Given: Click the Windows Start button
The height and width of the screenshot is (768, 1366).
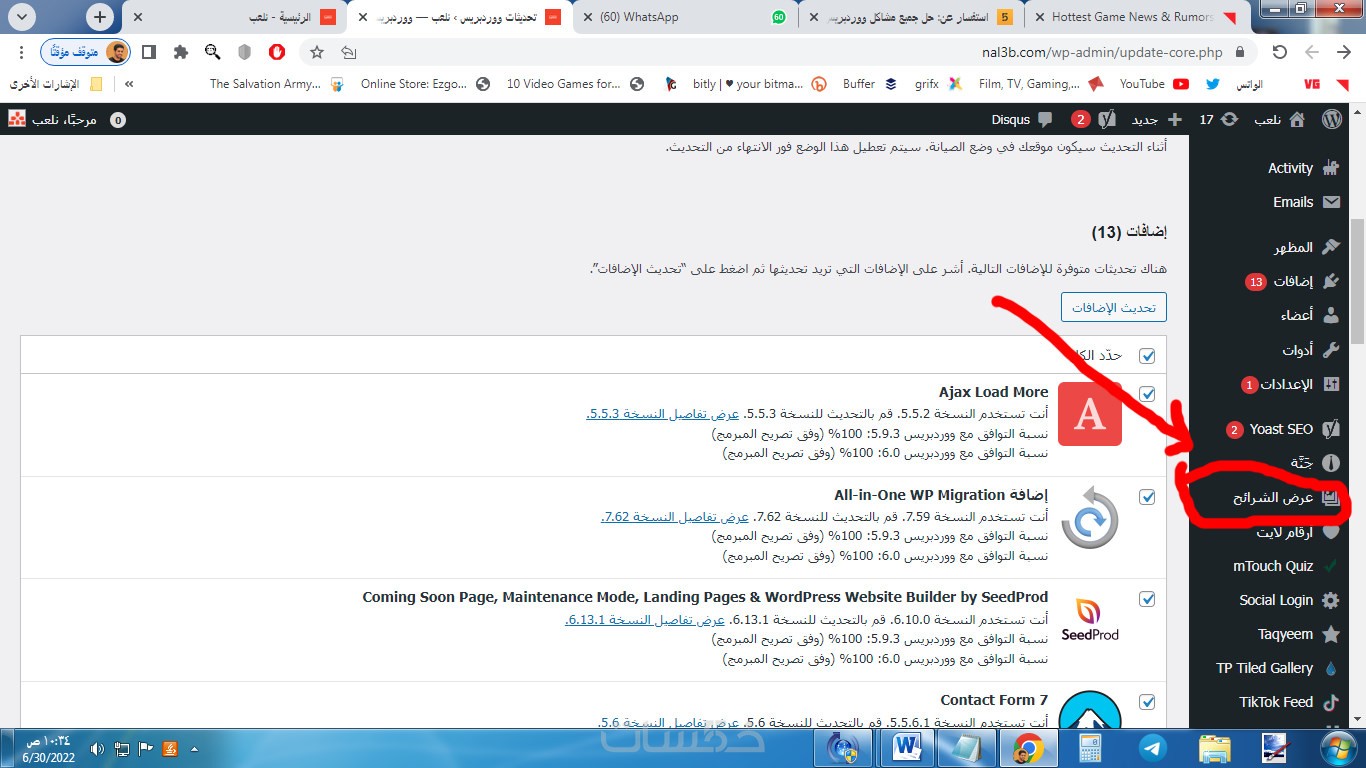Looking at the screenshot, I should click(x=1339, y=747).
